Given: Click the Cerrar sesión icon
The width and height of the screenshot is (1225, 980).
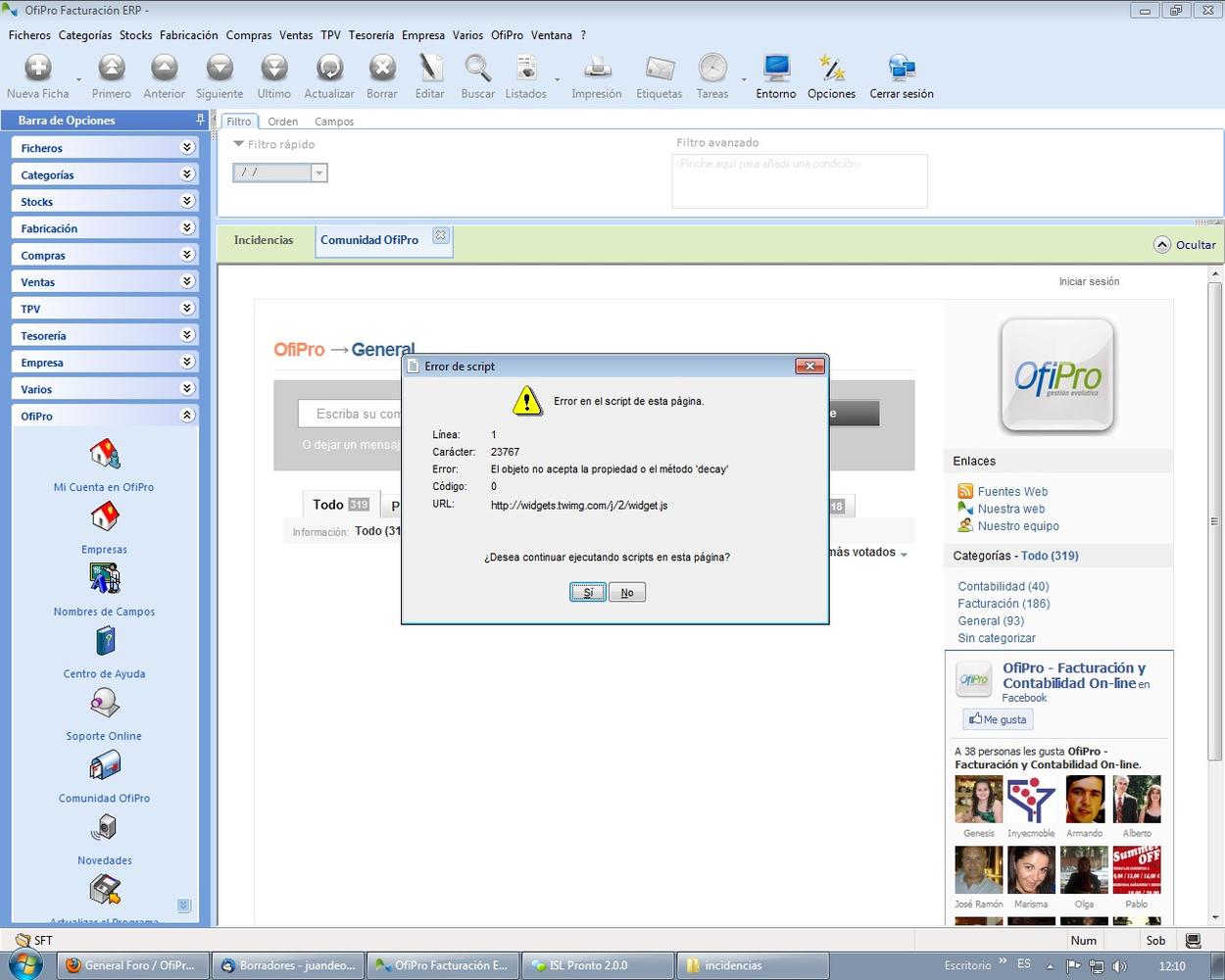Looking at the screenshot, I should tap(902, 68).
